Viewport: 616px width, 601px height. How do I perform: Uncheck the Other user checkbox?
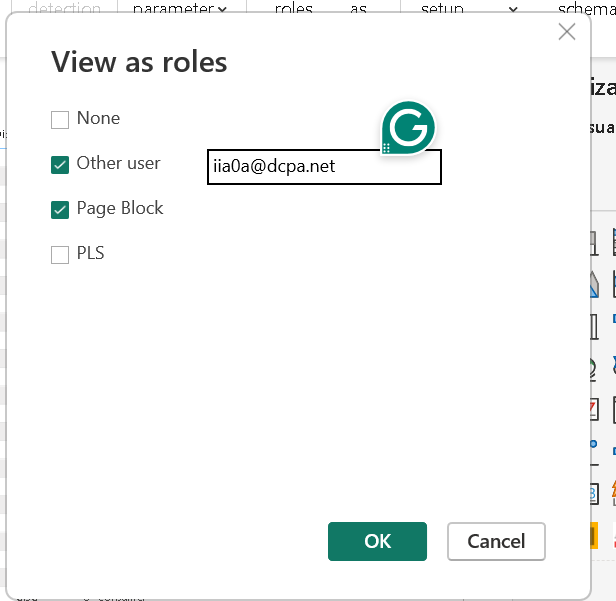pyautogui.click(x=60, y=165)
